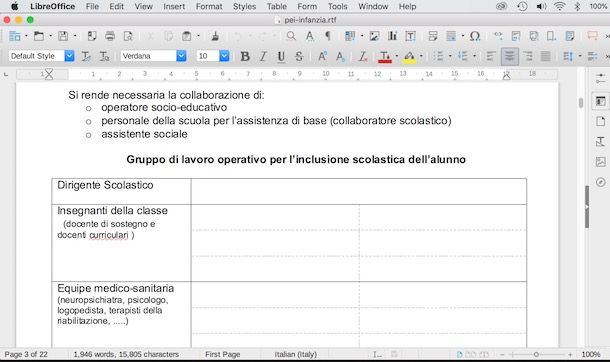Toggle Subscript formatting
610x362 pixels.
(x=340, y=56)
